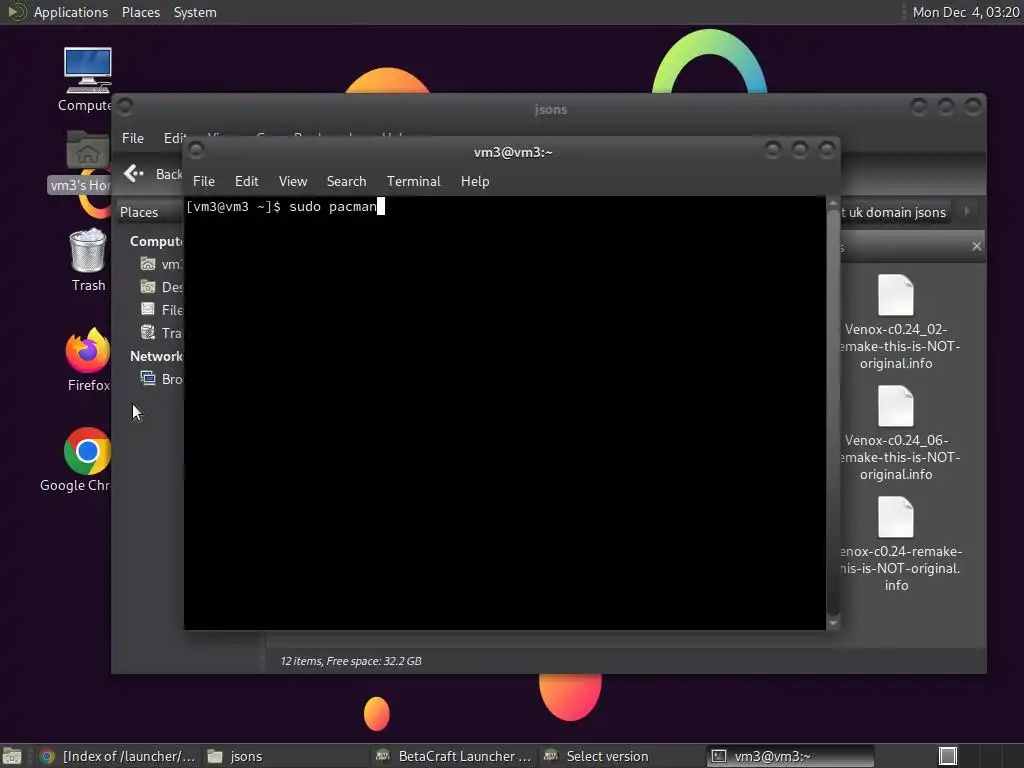The height and width of the screenshot is (768, 1024).
Task: Select the Trash icon in Places sidebar
Action: (x=148, y=332)
